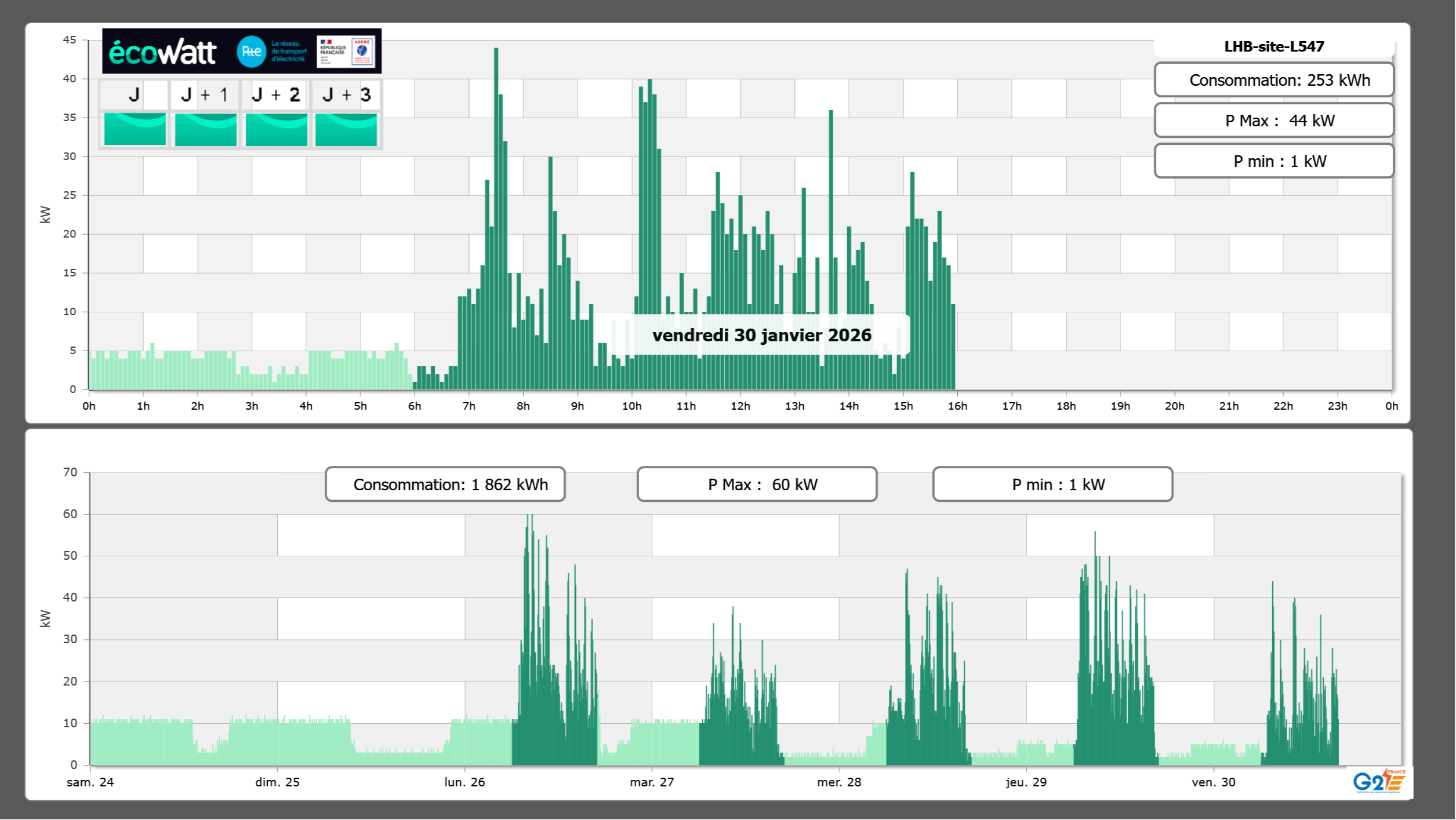Select the J + 2 day tab
Screen dimensions: 1456x820
[x=276, y=94]
